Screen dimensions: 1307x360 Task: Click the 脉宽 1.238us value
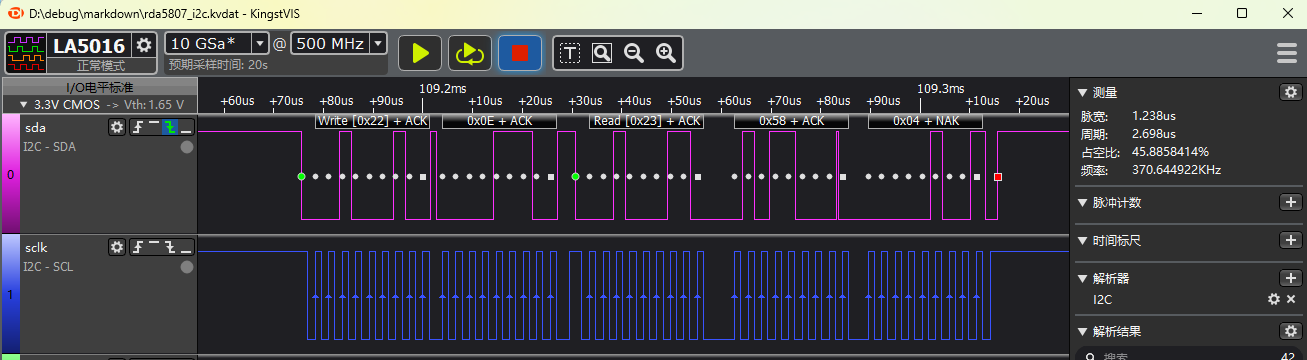1153,116
